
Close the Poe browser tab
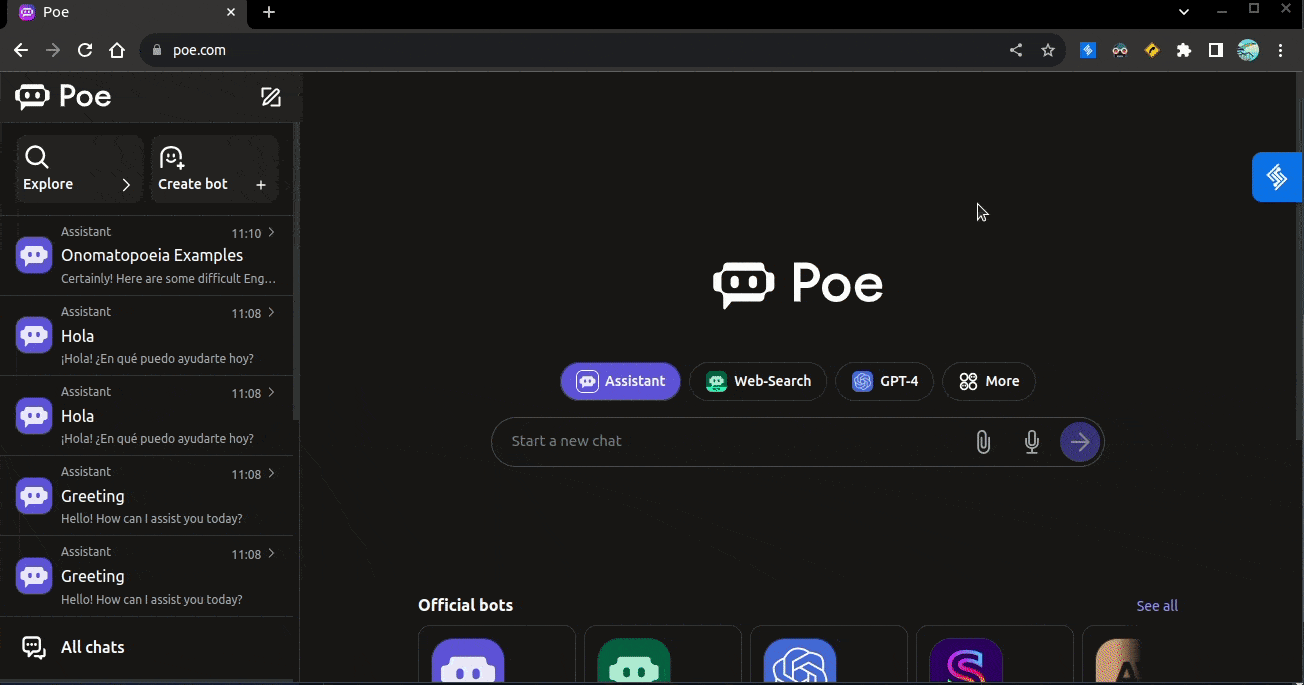[231, 13]
